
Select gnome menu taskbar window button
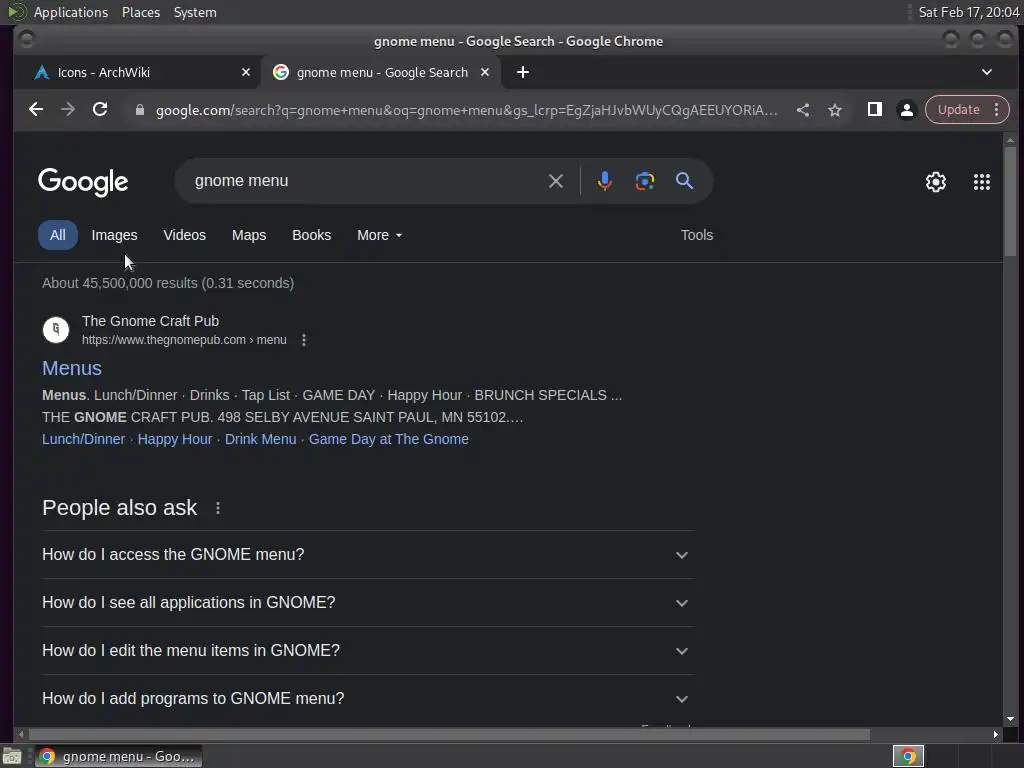[x=118, y=757]
